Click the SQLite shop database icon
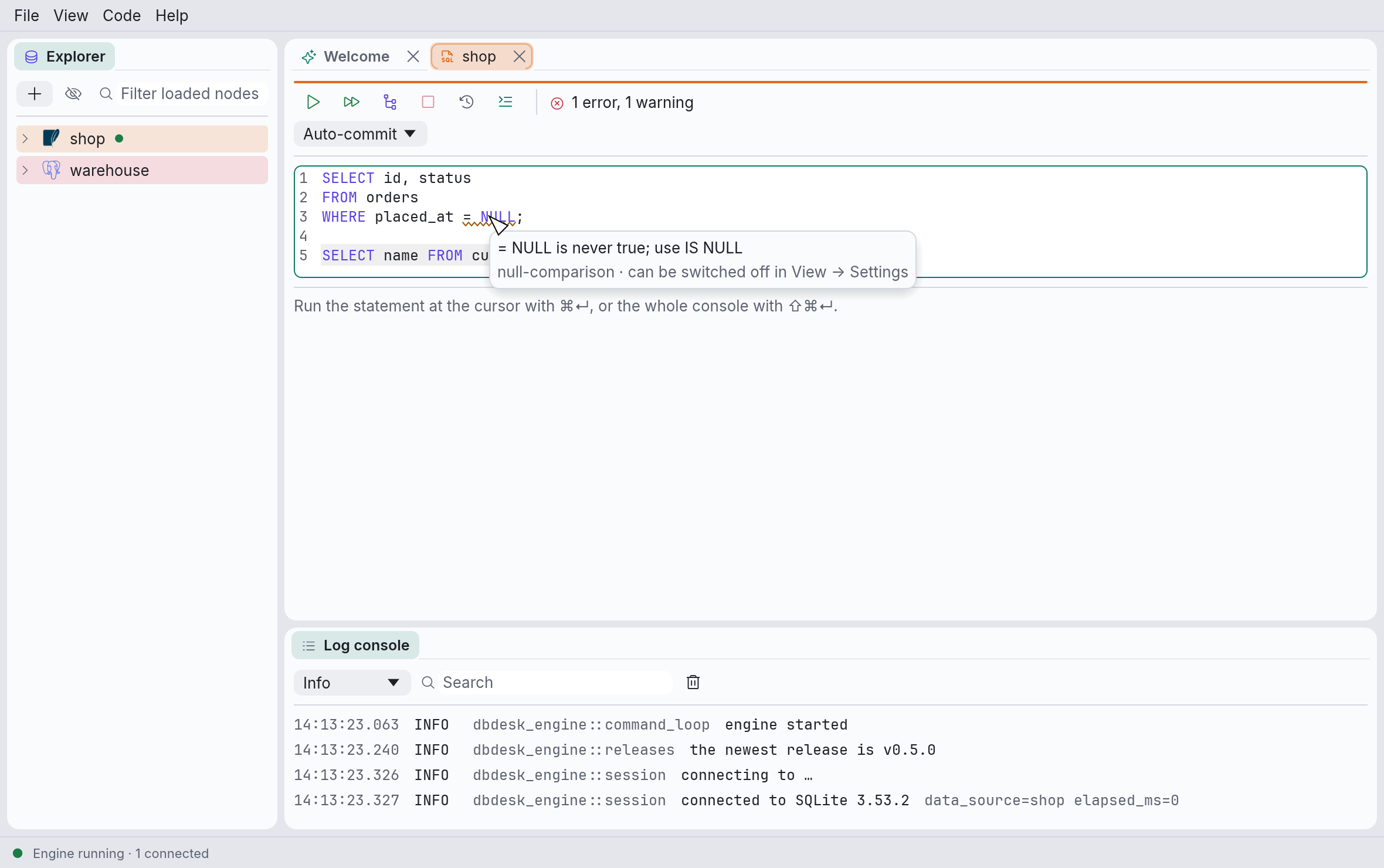Screen dimensions: 1384x868 51,138
